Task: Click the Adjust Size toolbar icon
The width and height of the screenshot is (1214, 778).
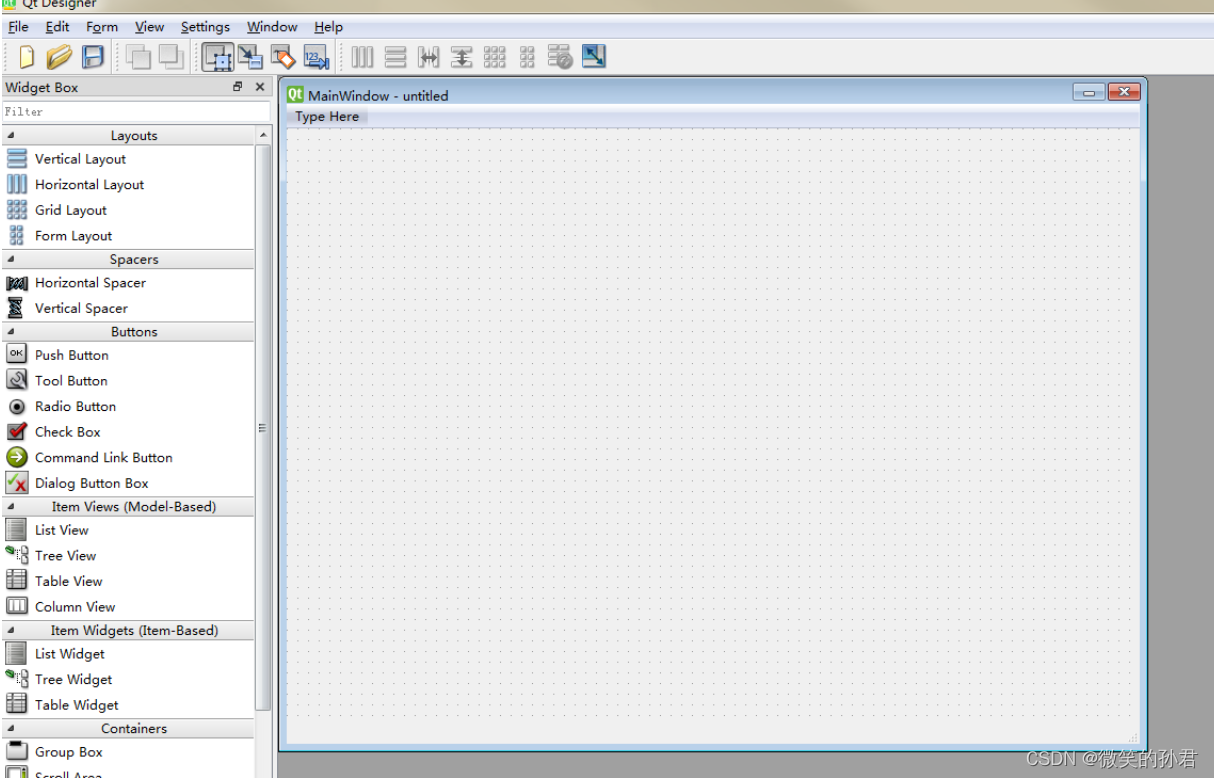Action: click(594, 57)
